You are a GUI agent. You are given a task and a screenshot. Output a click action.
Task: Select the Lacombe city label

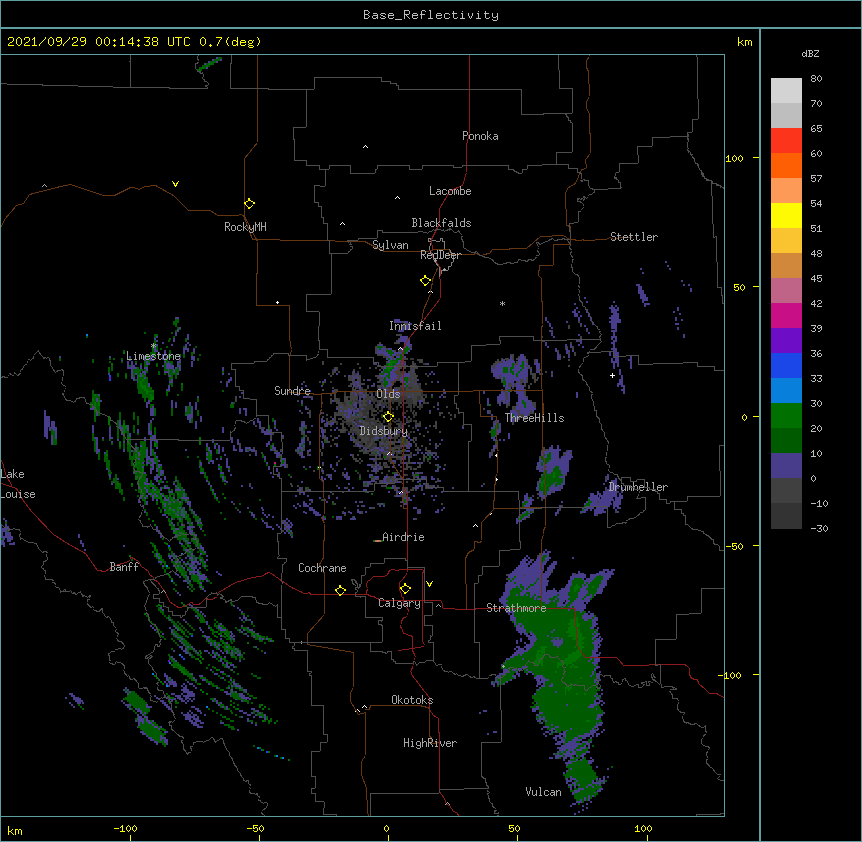point(450,191)
